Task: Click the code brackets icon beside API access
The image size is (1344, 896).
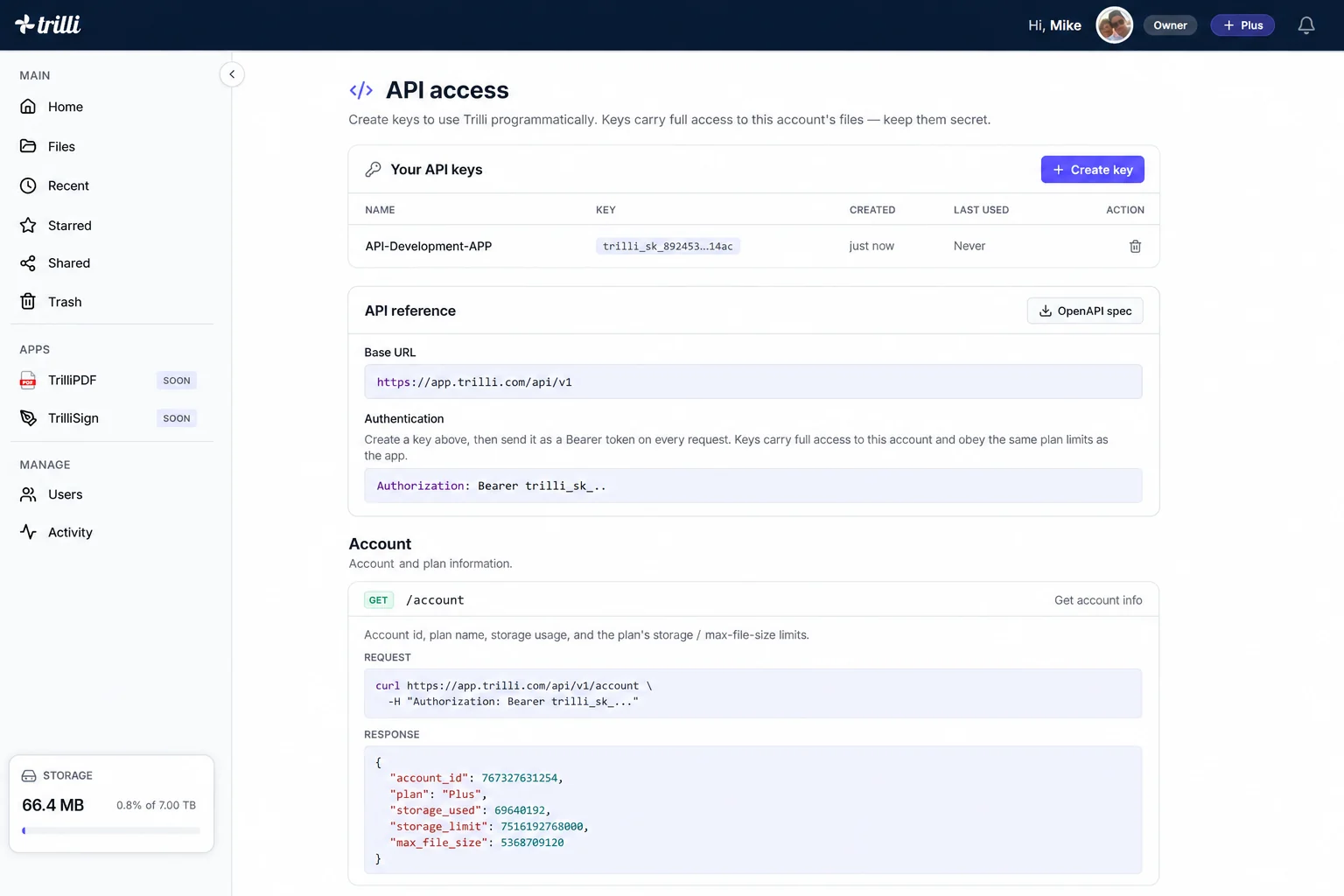Action: tap(361, 90)
